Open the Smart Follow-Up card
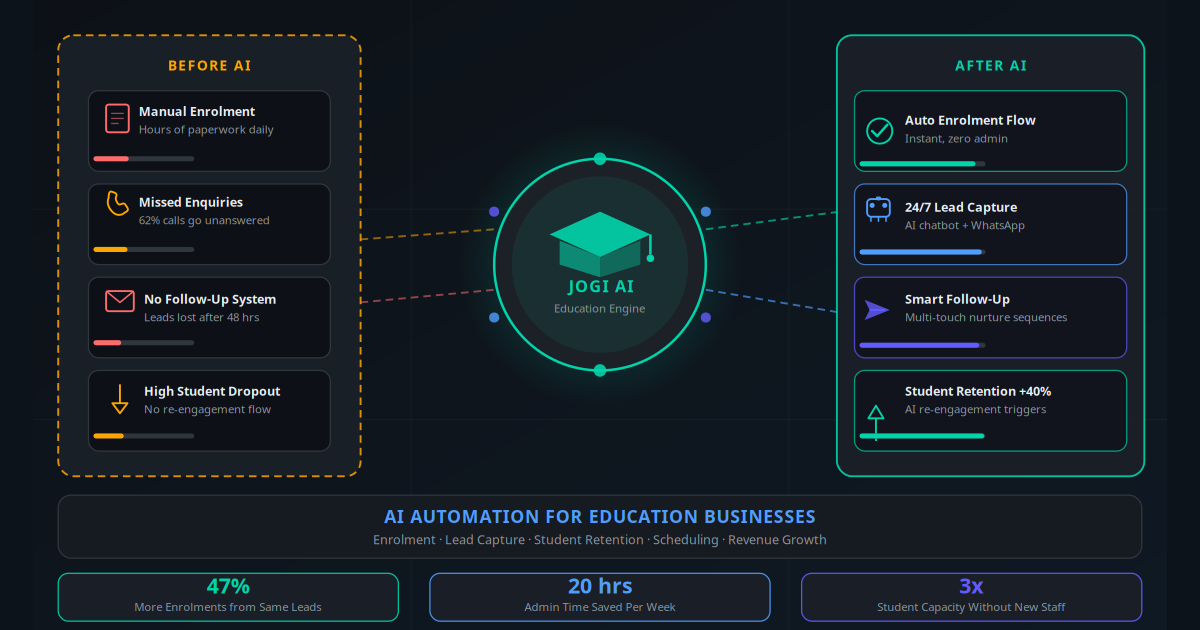This screenshot has width=1200, height=630. pos(990,317)
